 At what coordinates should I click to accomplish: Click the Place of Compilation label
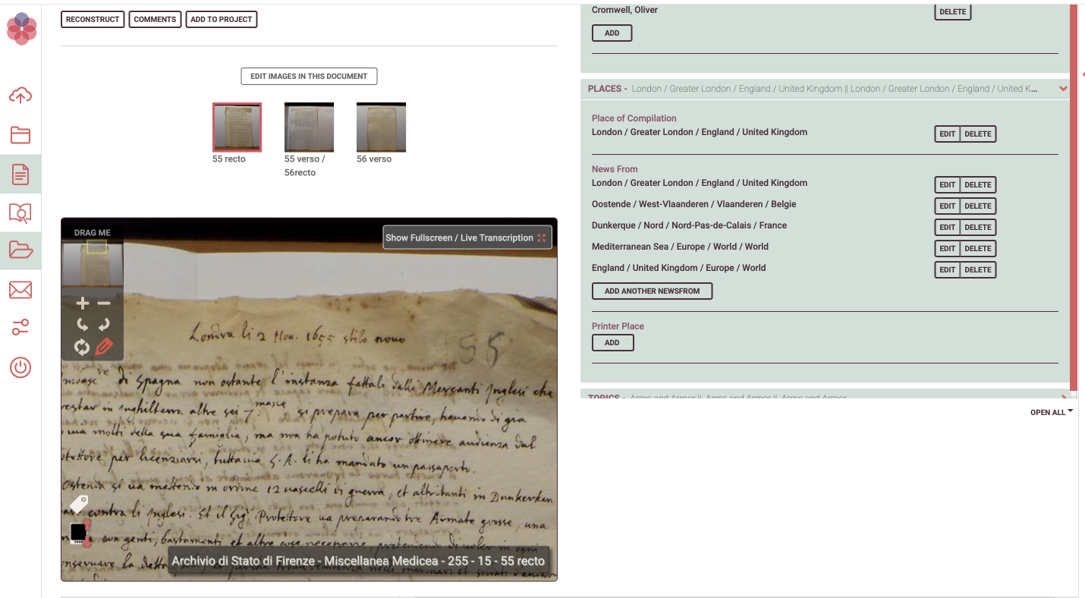(634, 118)
